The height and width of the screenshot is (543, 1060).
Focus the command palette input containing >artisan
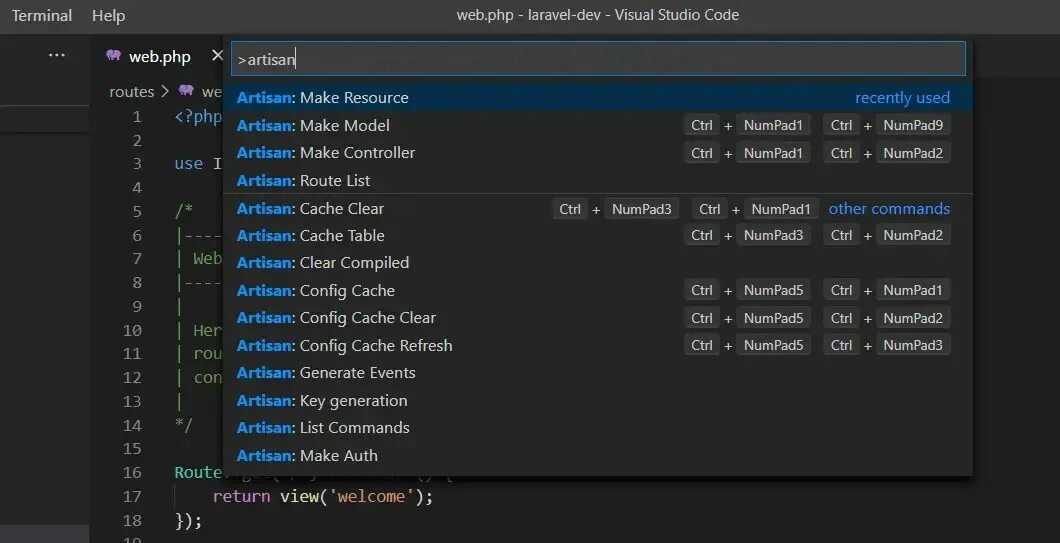tap(598, 59)
